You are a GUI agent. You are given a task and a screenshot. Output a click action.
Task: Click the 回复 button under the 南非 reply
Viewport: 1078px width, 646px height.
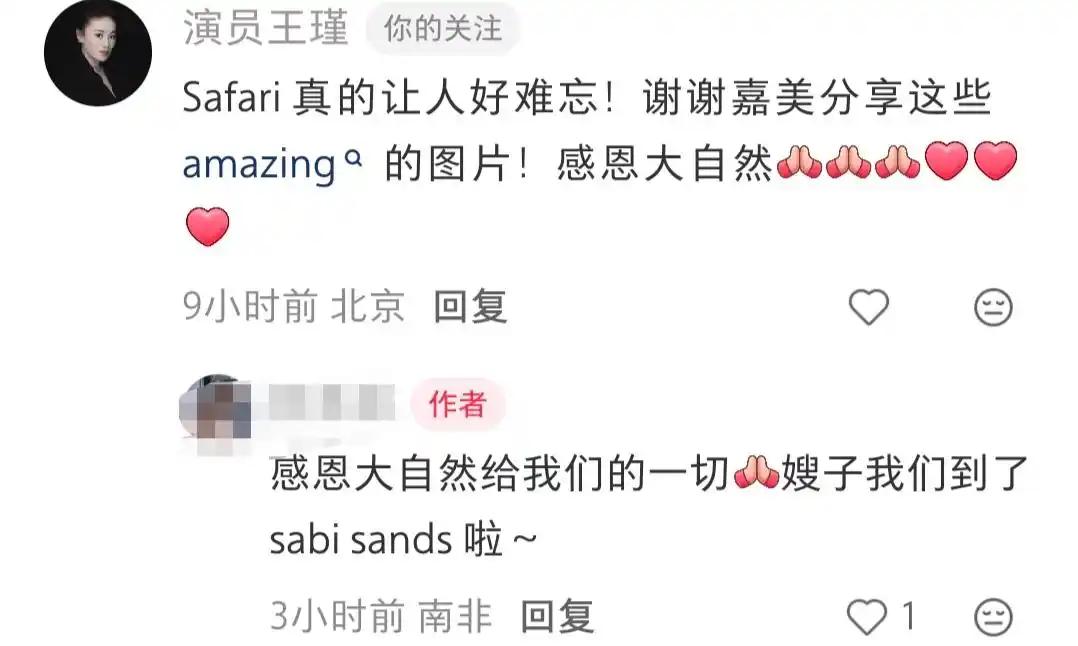click(x=558, y=616)
